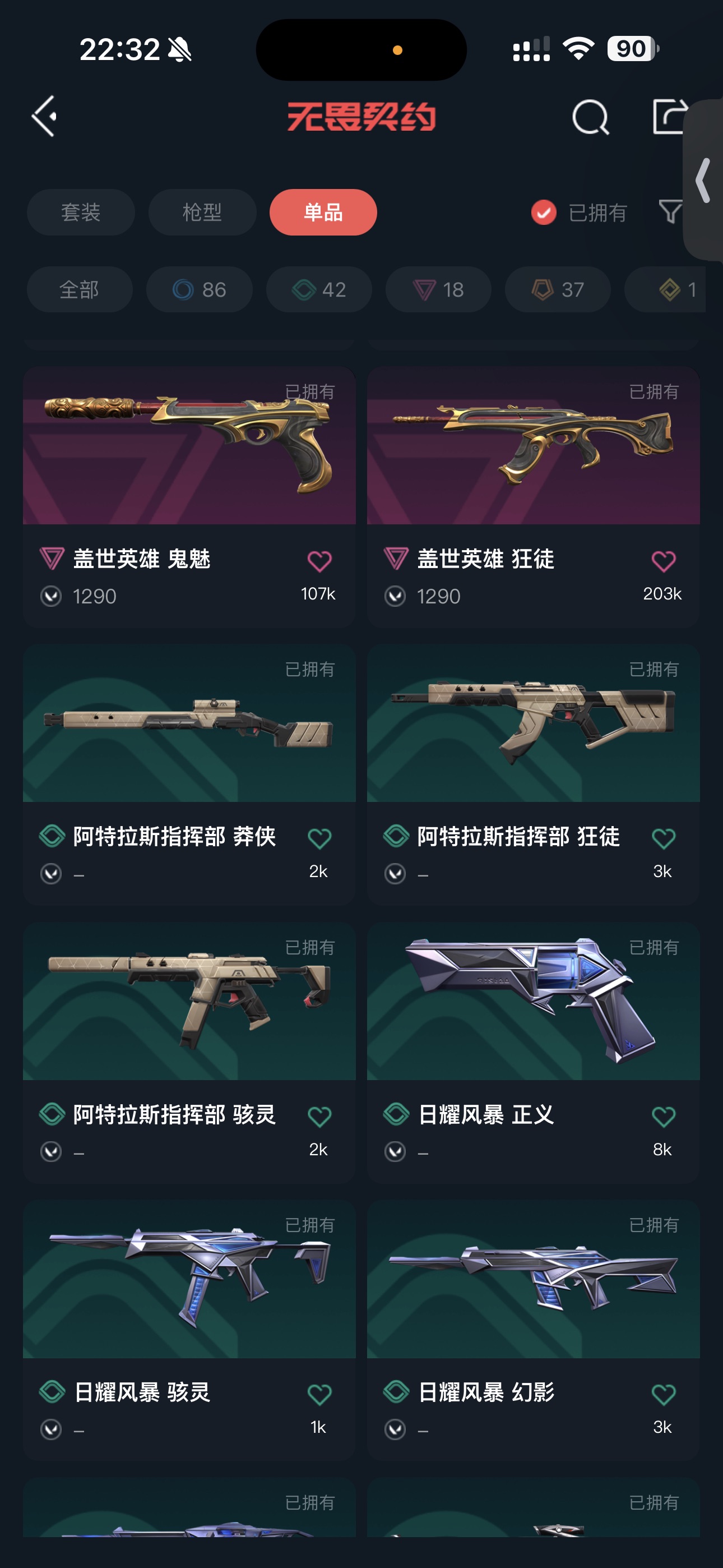The image size is (723, 1568).
Task: Filter by orange tier showing 37
Action: click(558, 290)
